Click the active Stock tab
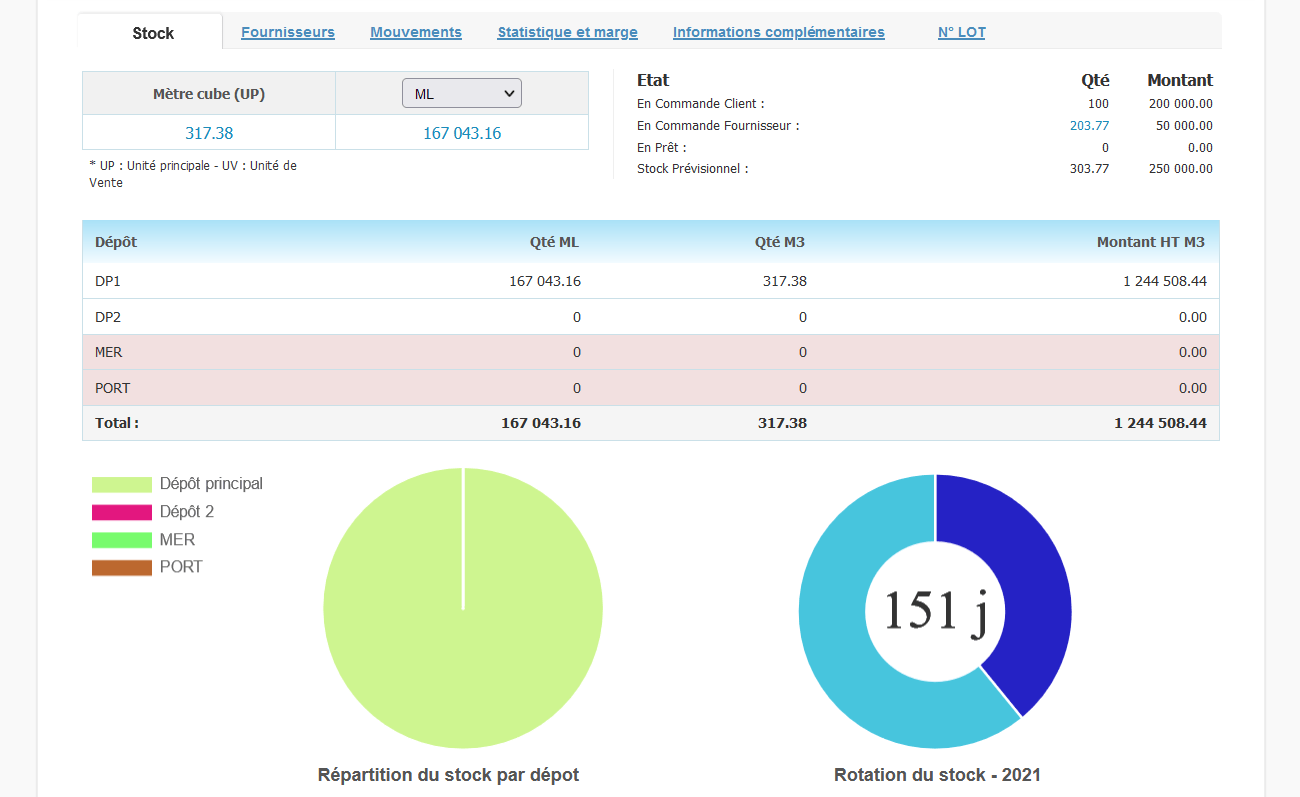Viewport: 1300px width, 797px height. pyautogui.click(x=152, y=33)
